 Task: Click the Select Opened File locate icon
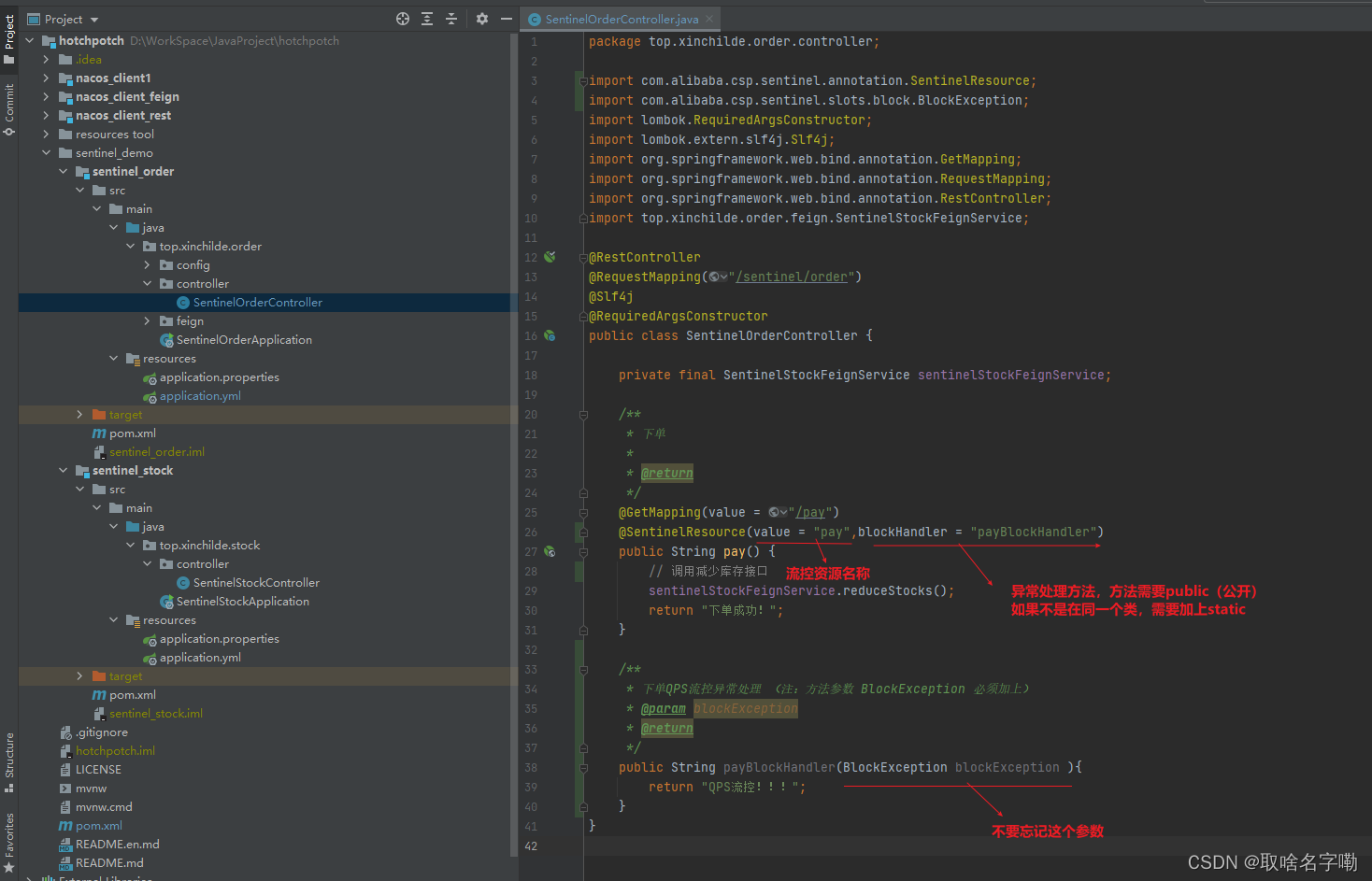(x=403, y=19)
